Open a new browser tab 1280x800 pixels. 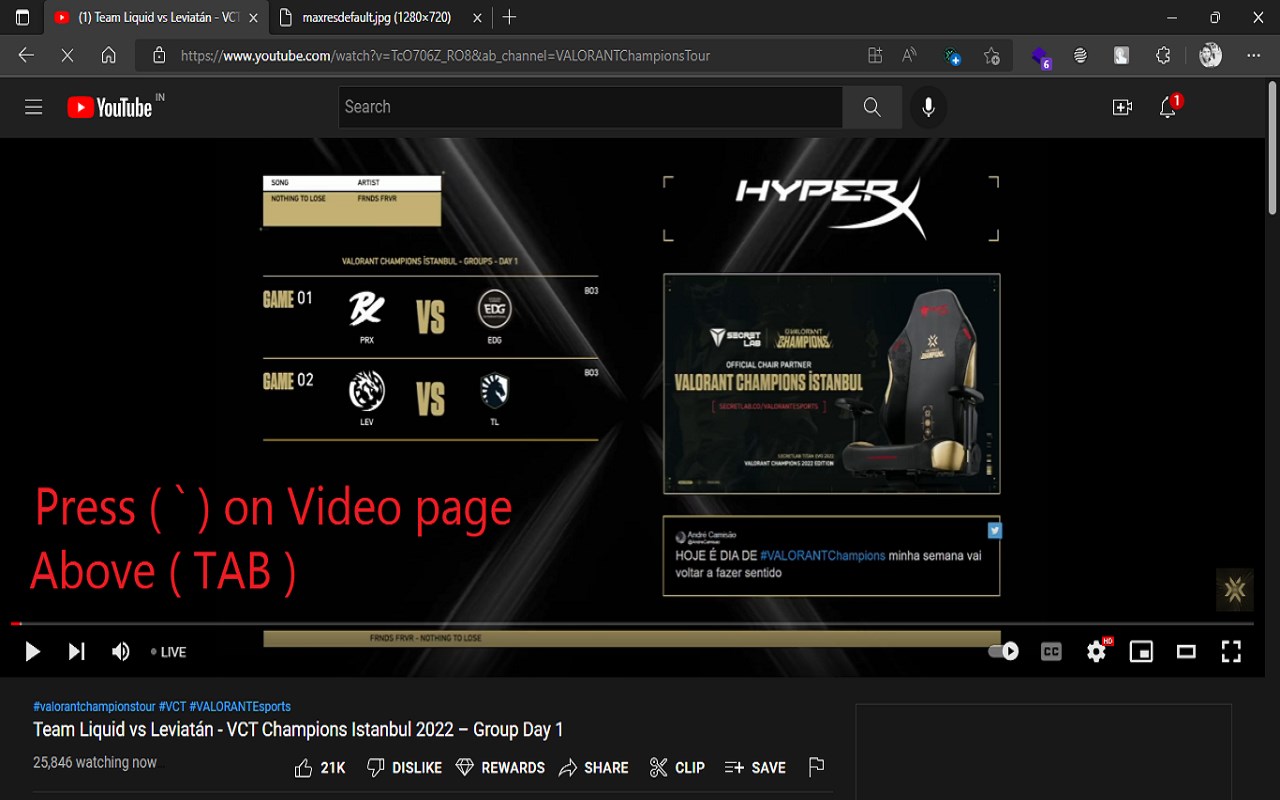pyautogui.click(x=510, y=17)
